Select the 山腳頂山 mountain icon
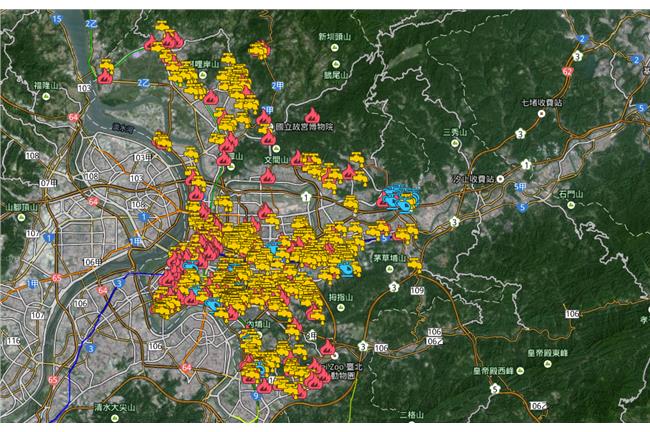Screen dimensions: 650x432 (x=22, y=218)
